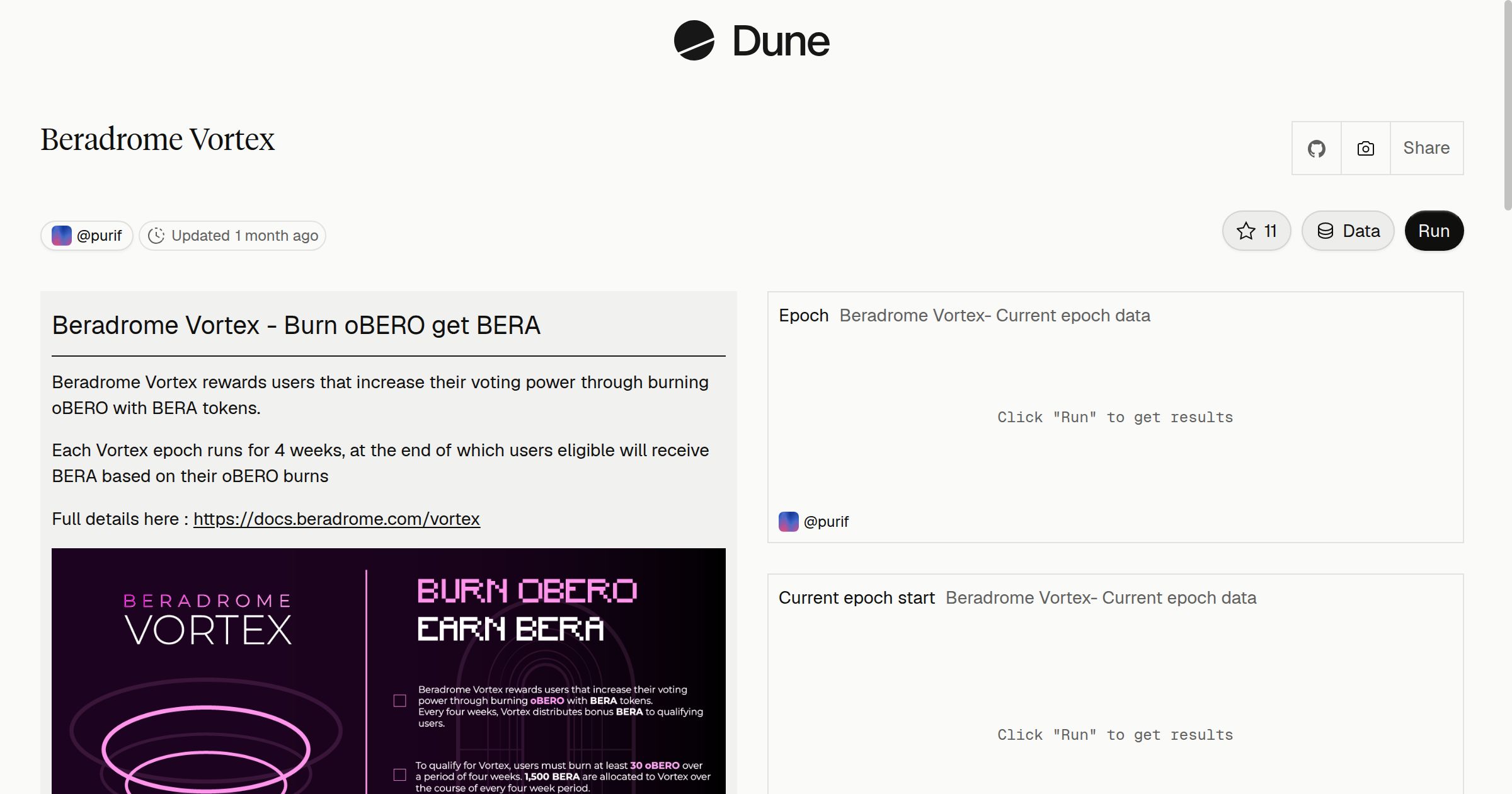Click the Beradrome Vortex banner image

pyautogui.click(x=389, y=671)
